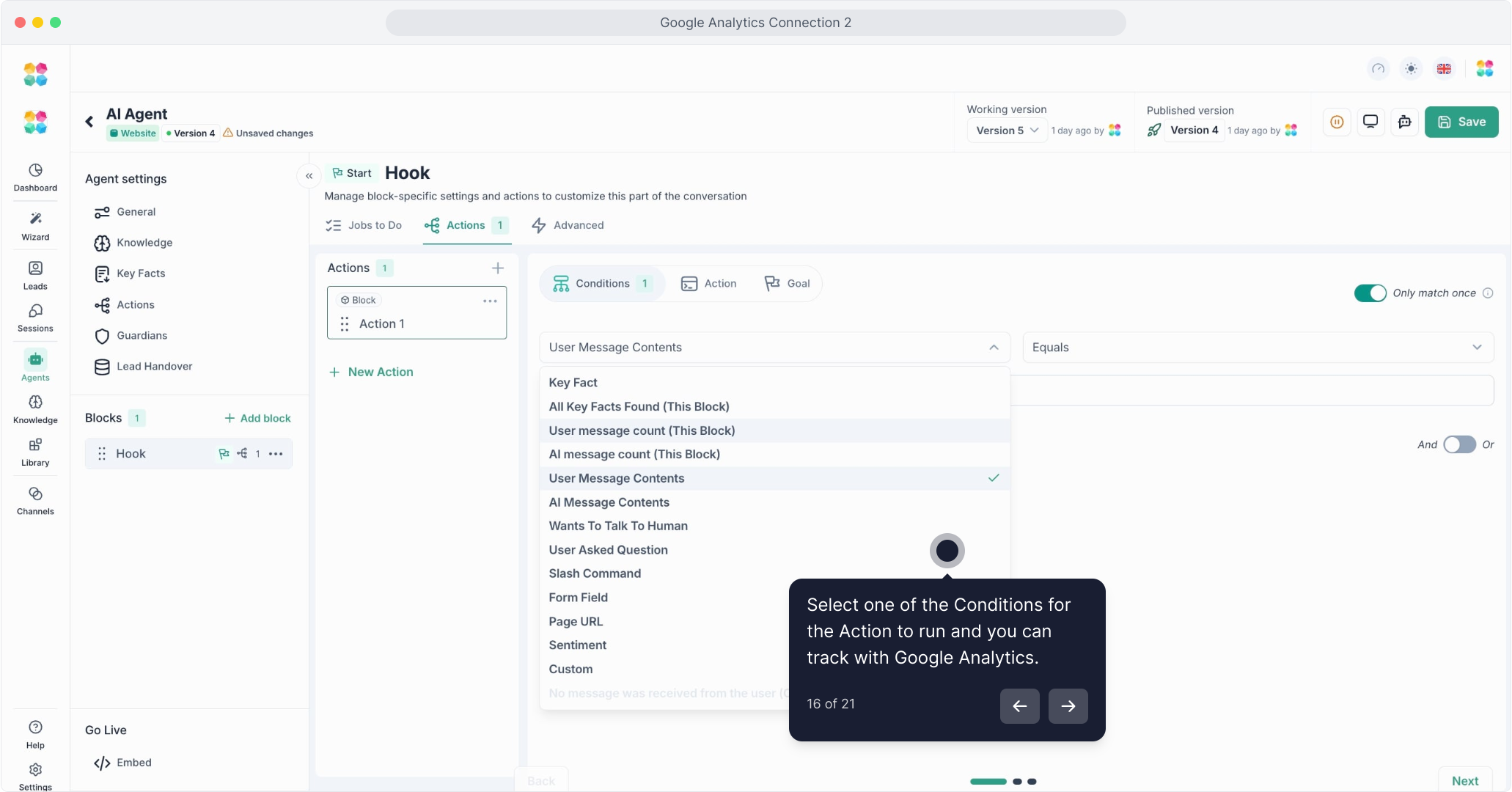Go to Leads in the sidebar
Screen dimensions: 1512x792
click(35, 275)
